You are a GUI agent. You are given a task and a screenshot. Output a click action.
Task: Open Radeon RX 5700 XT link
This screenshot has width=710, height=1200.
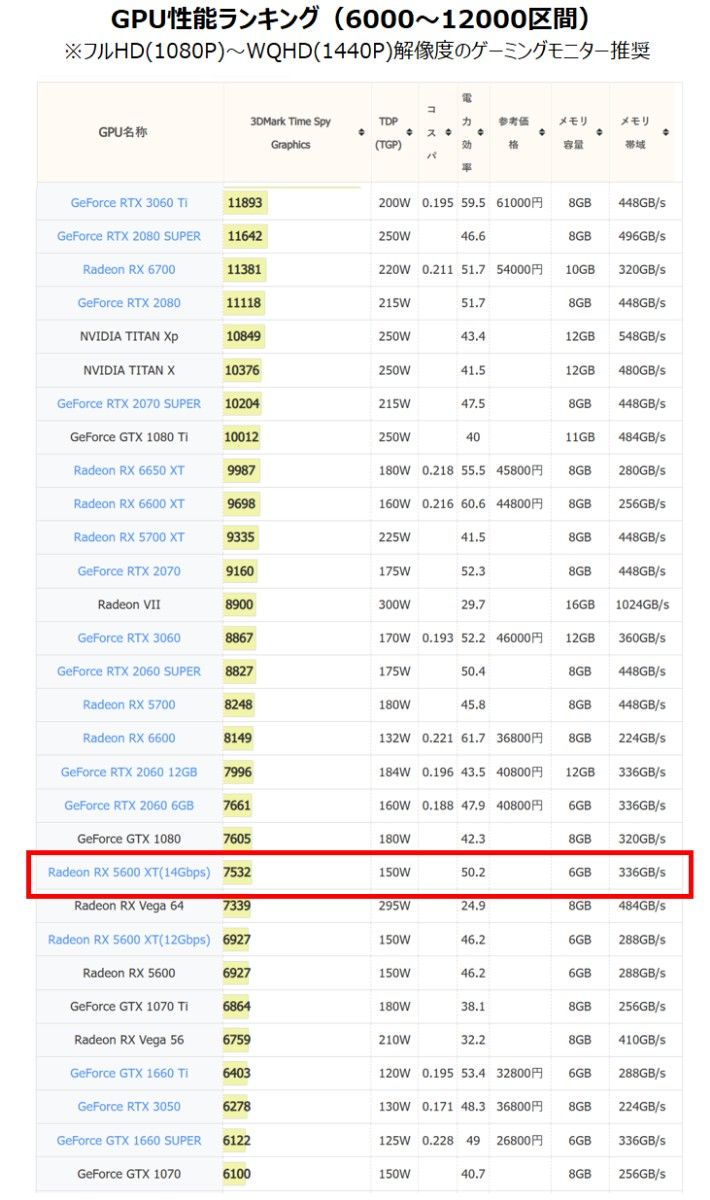pos(129,538)
